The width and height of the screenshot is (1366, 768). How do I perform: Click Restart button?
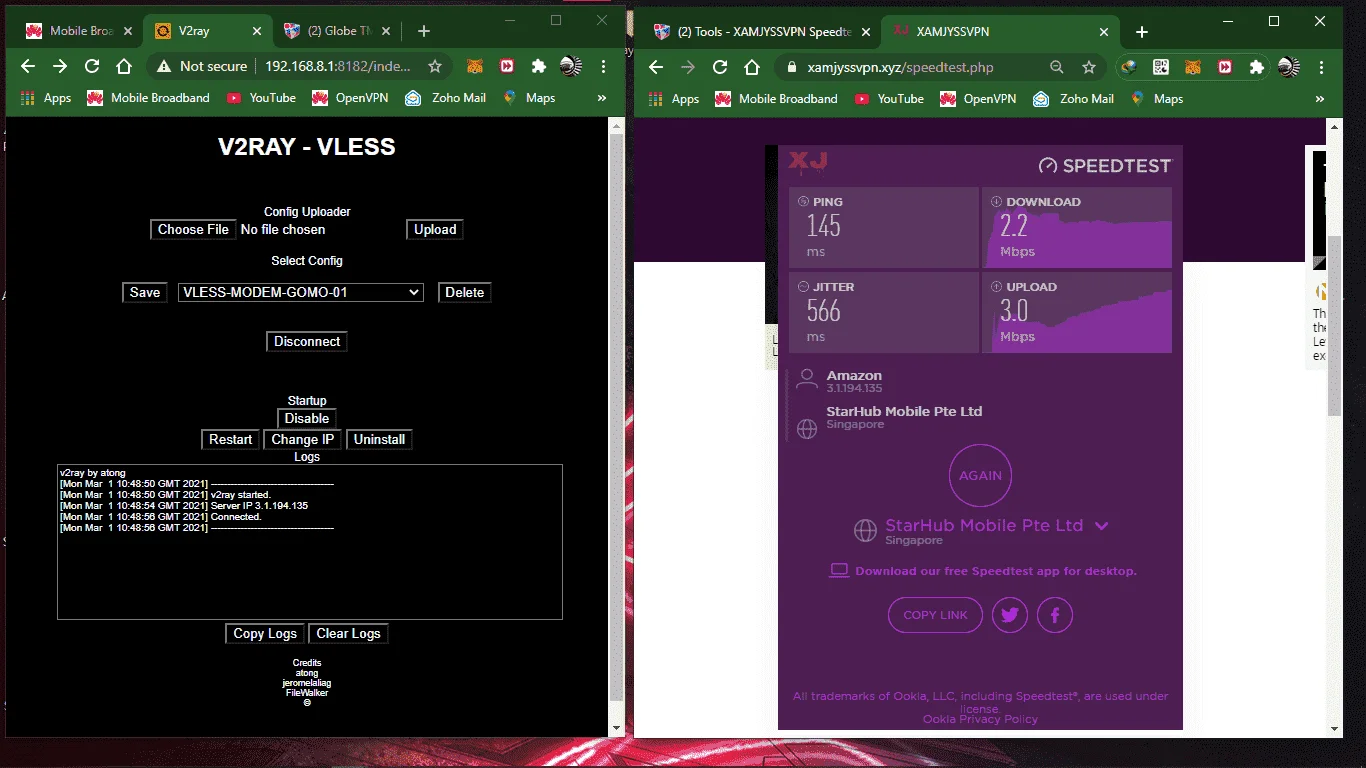pyautogui.click(x=231, y=439)
